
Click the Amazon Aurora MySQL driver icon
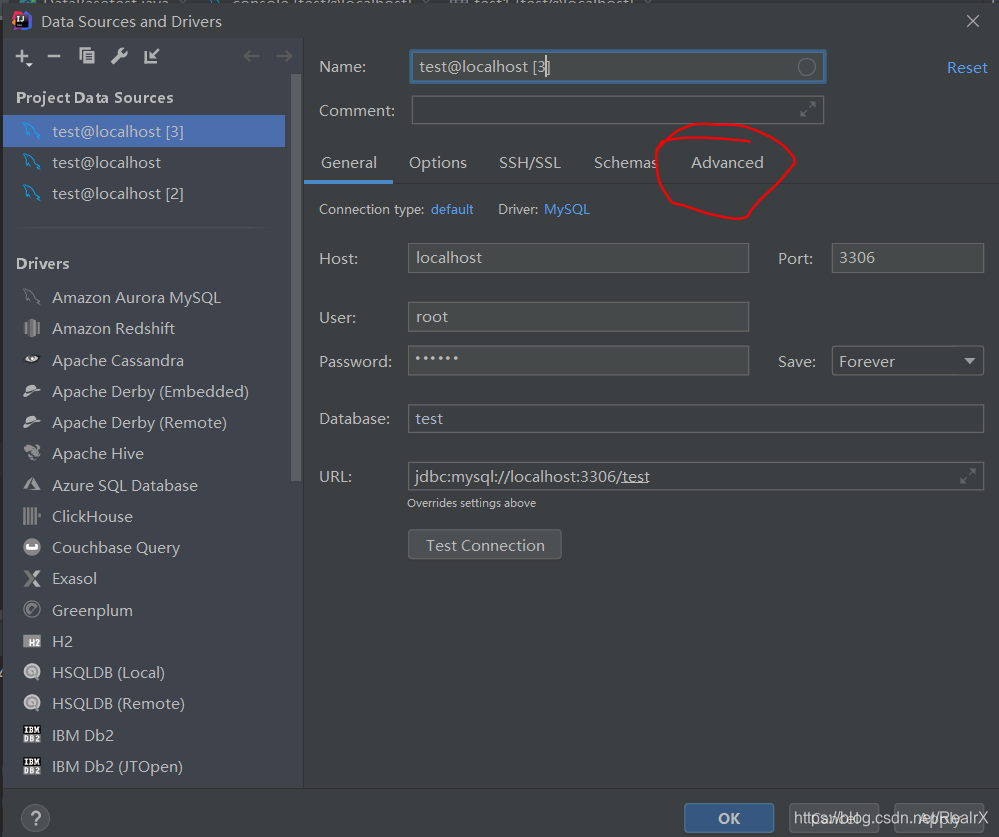pyautogui.click(x=32, y=297)
